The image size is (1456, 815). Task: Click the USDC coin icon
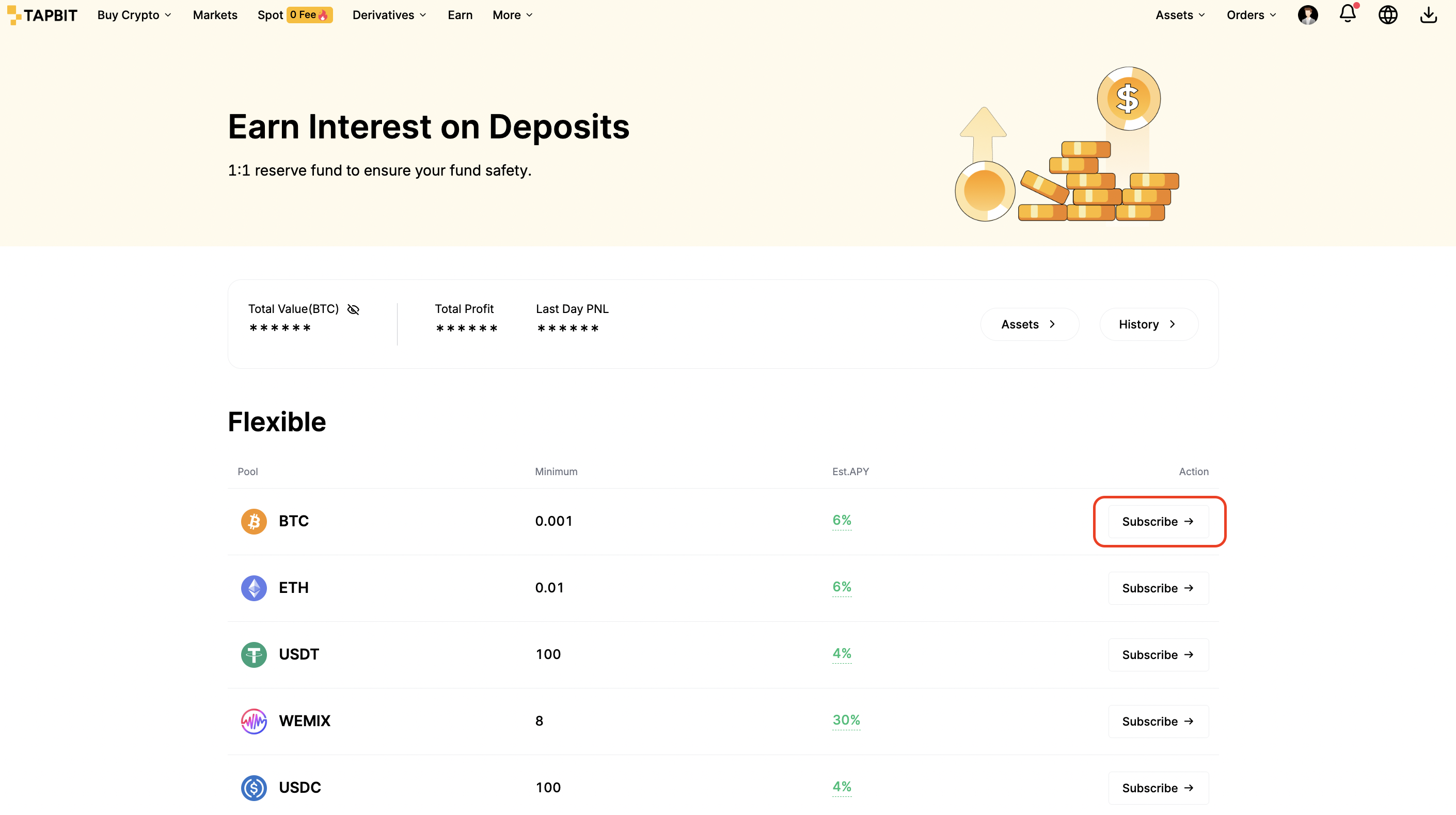point(254,788)
